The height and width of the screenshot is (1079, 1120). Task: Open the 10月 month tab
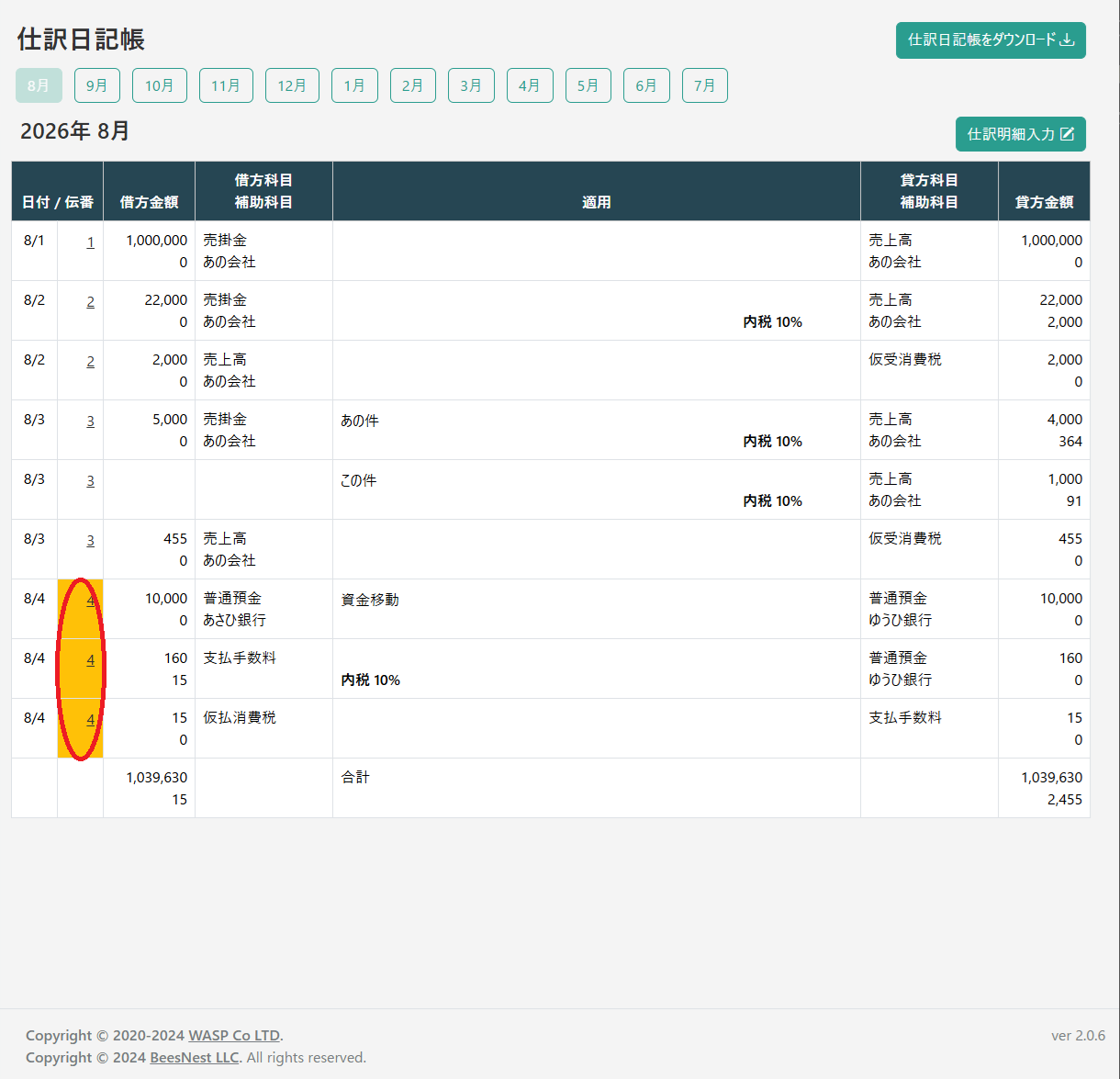point(160,85)
